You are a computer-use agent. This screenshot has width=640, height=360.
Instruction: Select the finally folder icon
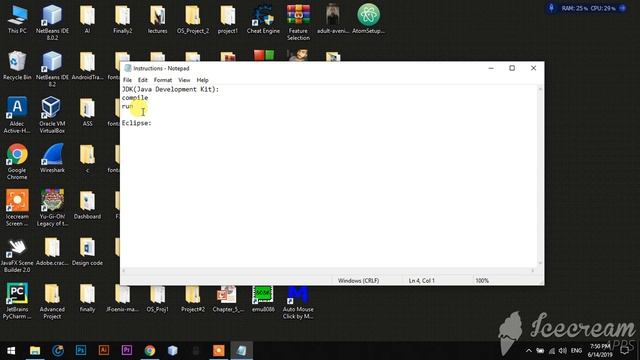87,298
